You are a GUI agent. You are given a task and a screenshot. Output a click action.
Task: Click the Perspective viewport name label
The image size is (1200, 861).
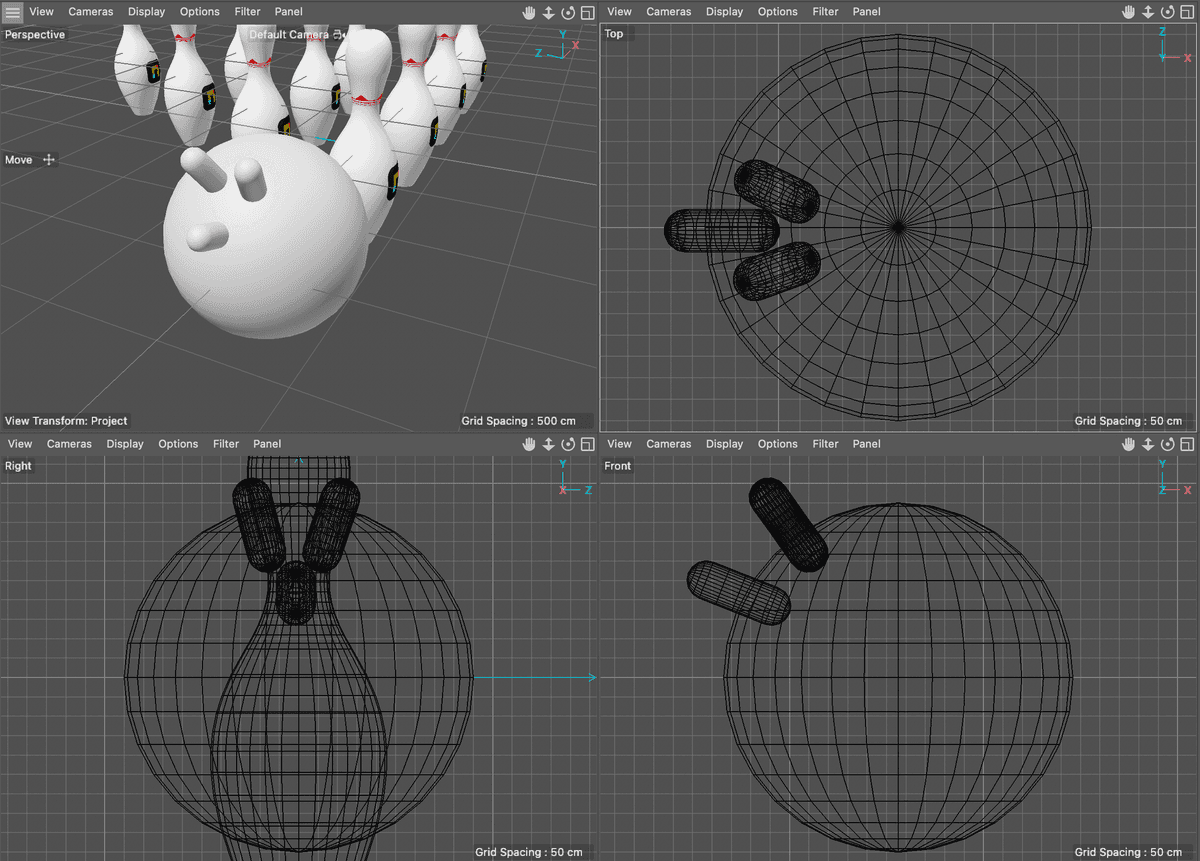pos(35,35)
